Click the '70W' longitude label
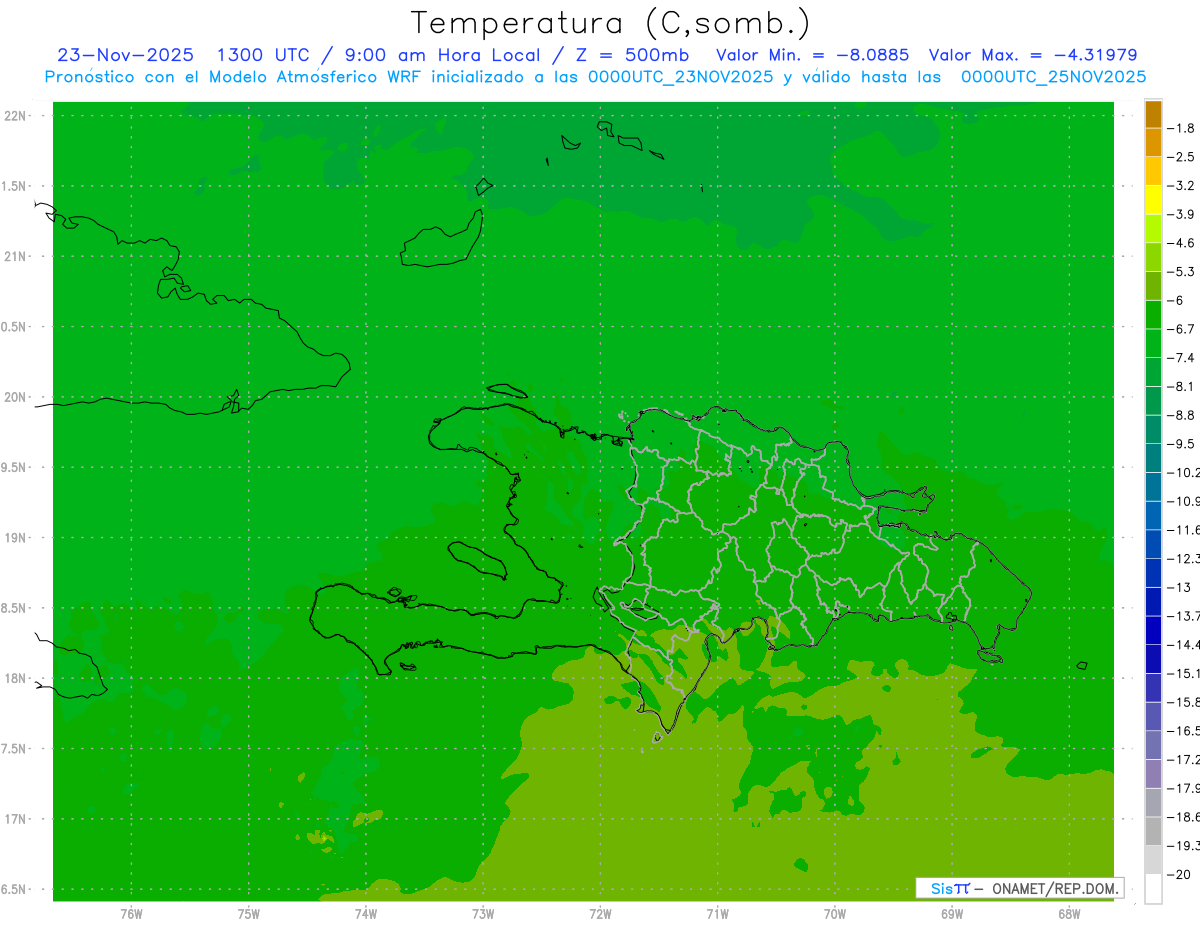Image resolution: width=1200 pixels, height=927 pixels. point(835,913)
